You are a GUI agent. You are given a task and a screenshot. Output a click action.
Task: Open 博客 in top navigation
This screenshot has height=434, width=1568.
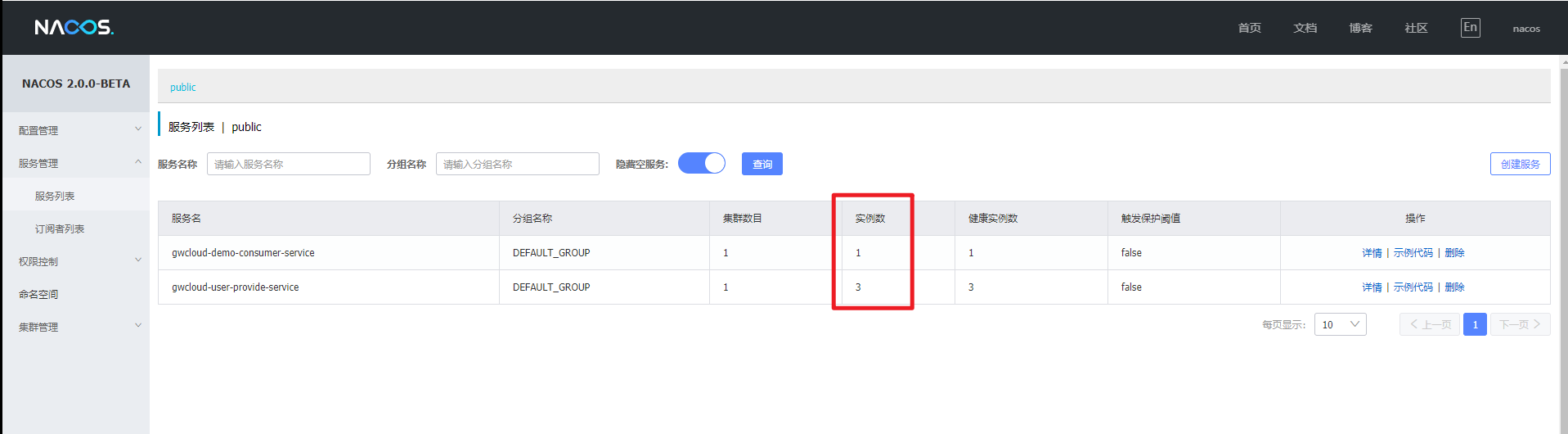coord(1360,28)
